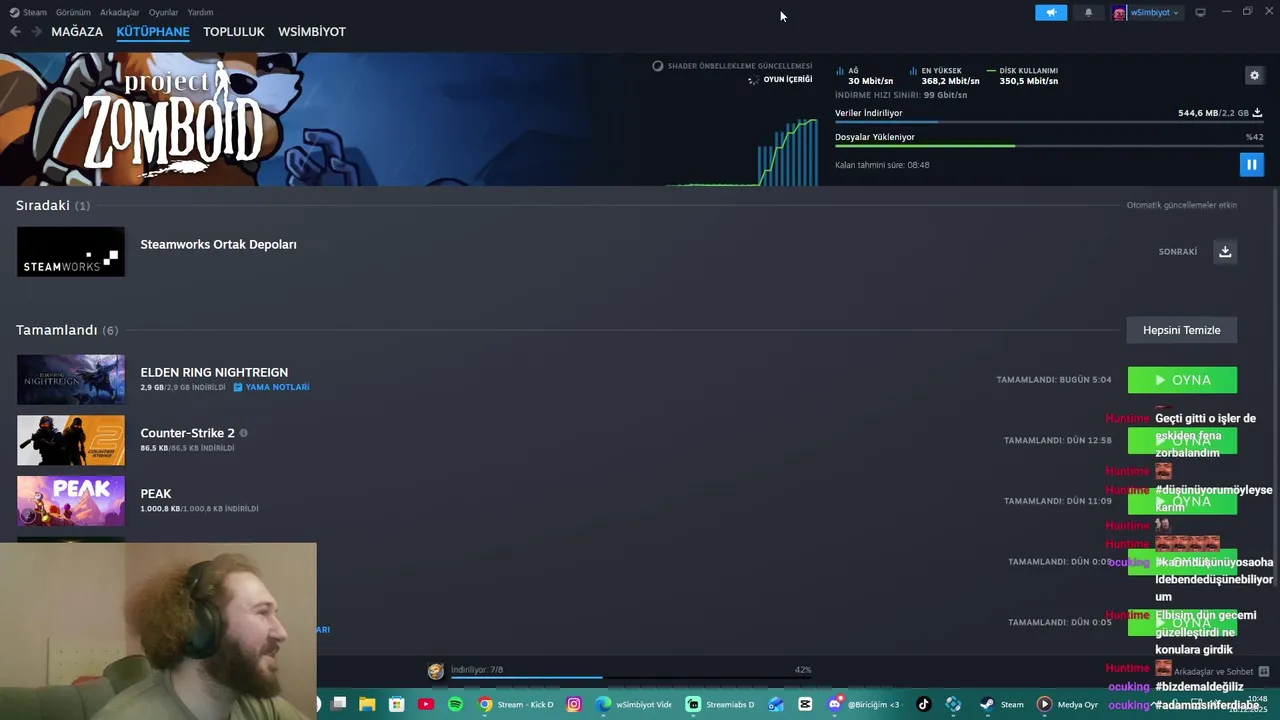The image size is (1280, 720).
Task: Open Microsoft Store from the taskbar
Action: [397, 704]
